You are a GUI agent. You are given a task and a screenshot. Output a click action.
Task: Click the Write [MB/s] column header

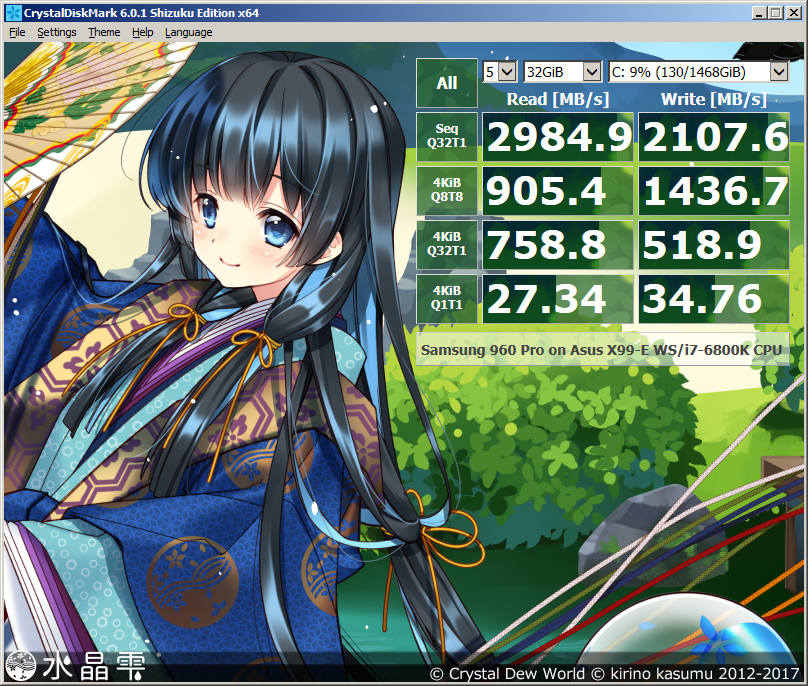tap(714, 99)
